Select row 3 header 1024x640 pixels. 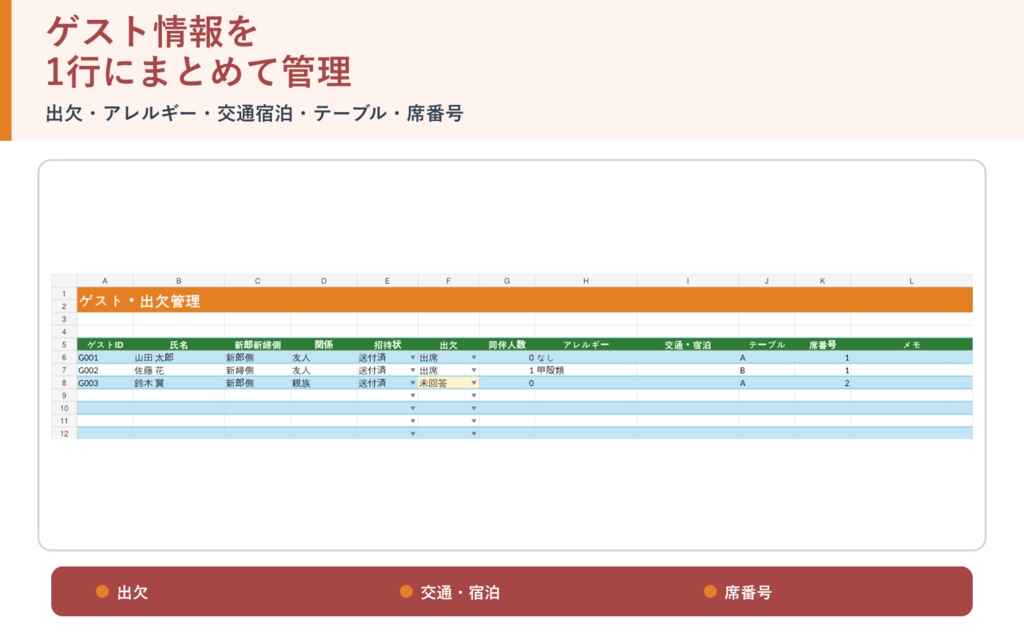[x=64, y=319]
